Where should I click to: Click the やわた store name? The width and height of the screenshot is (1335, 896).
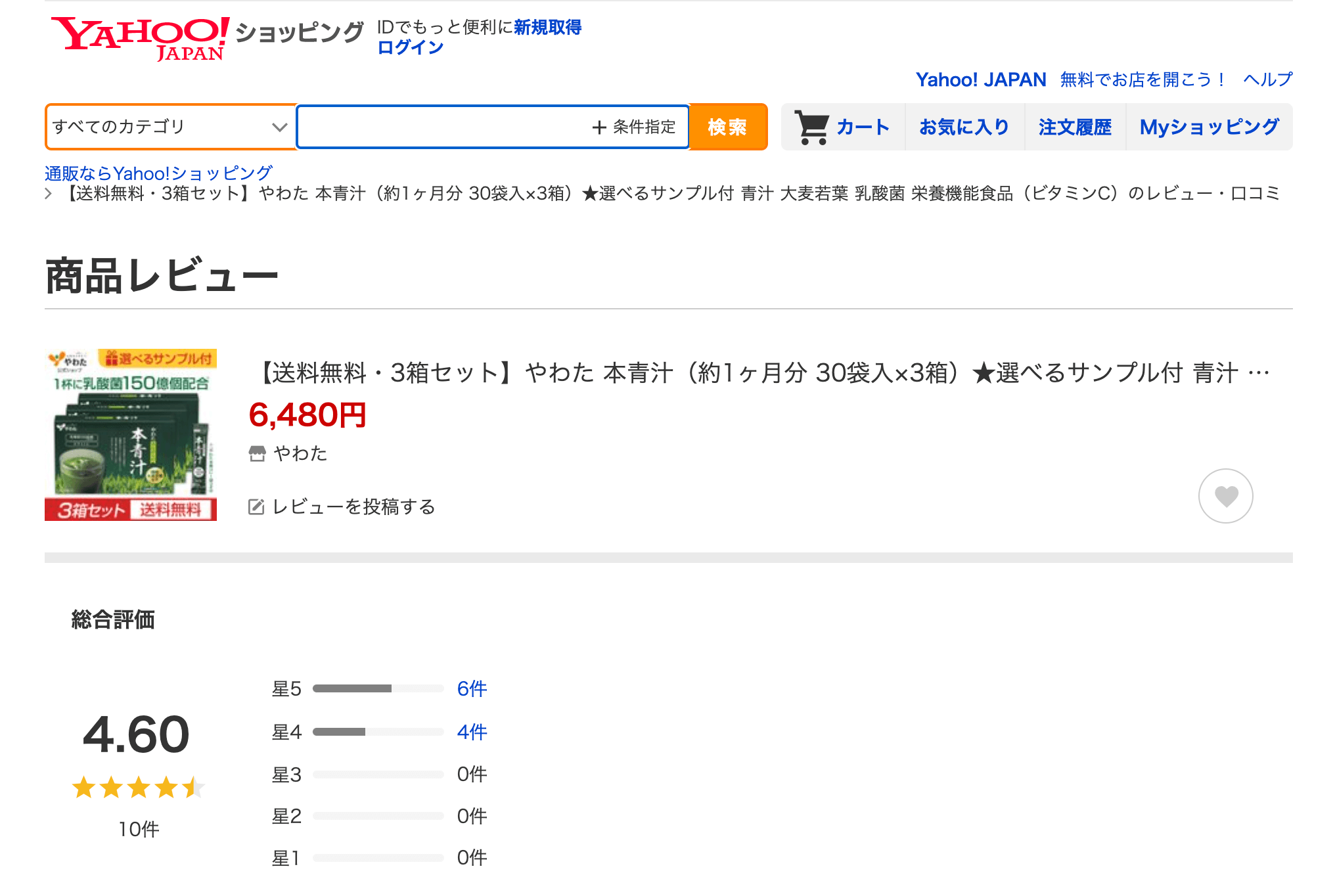pyautogui.click(x=301, y=453)
